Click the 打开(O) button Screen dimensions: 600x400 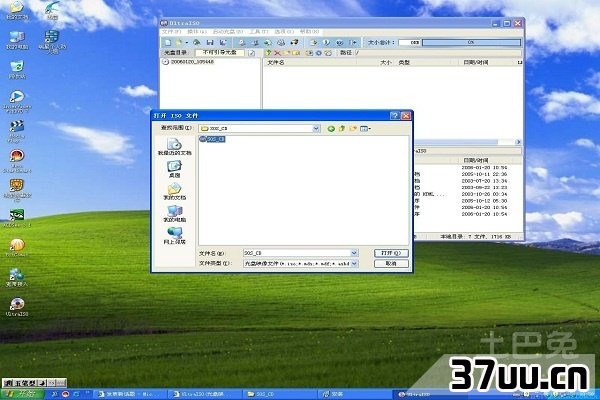coord(391,253)
